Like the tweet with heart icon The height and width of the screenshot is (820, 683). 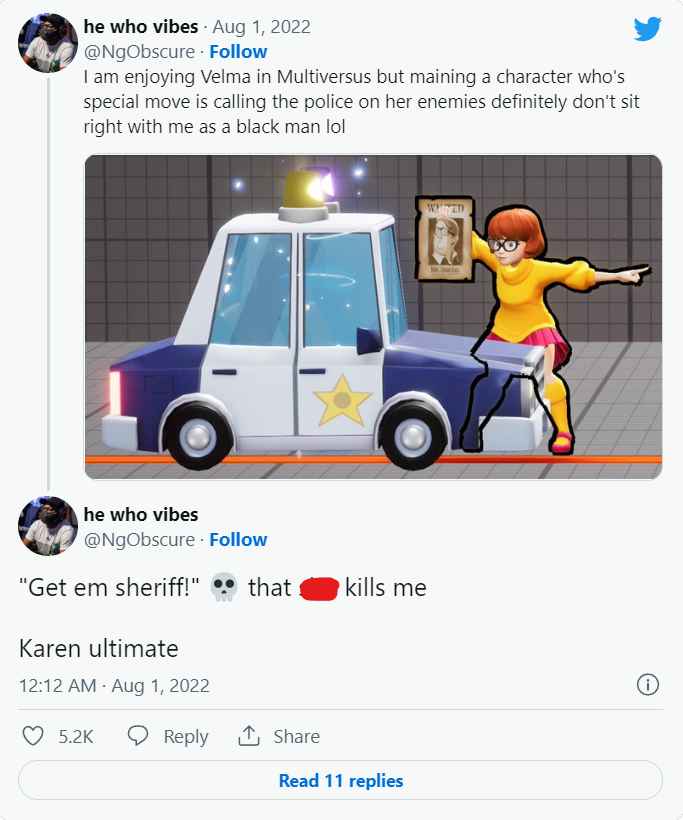(x=33, y=736)
